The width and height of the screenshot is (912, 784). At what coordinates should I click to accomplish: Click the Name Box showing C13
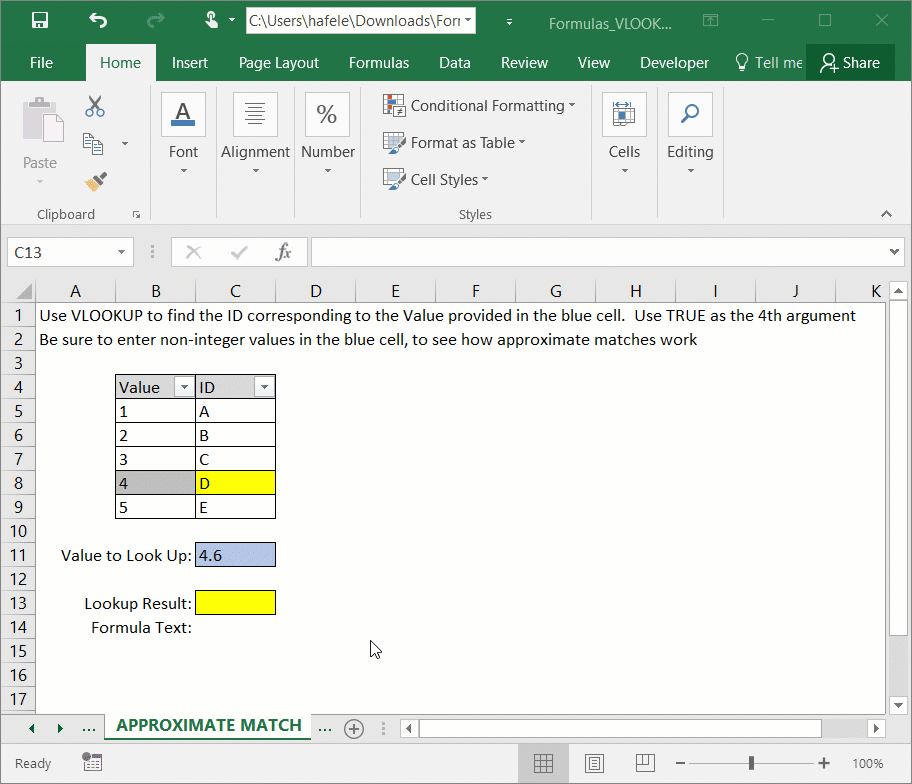(62, 252)
